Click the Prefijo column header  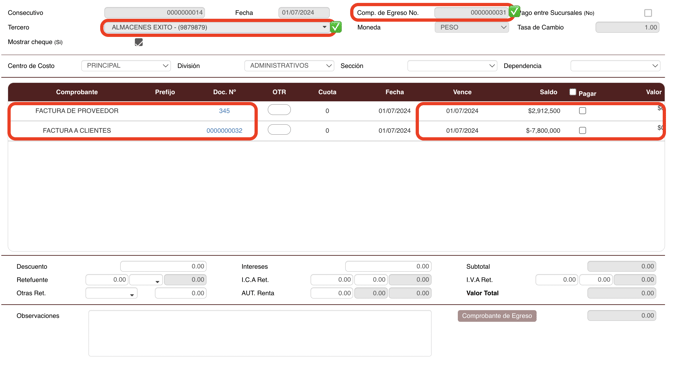(x=165, y=92)
